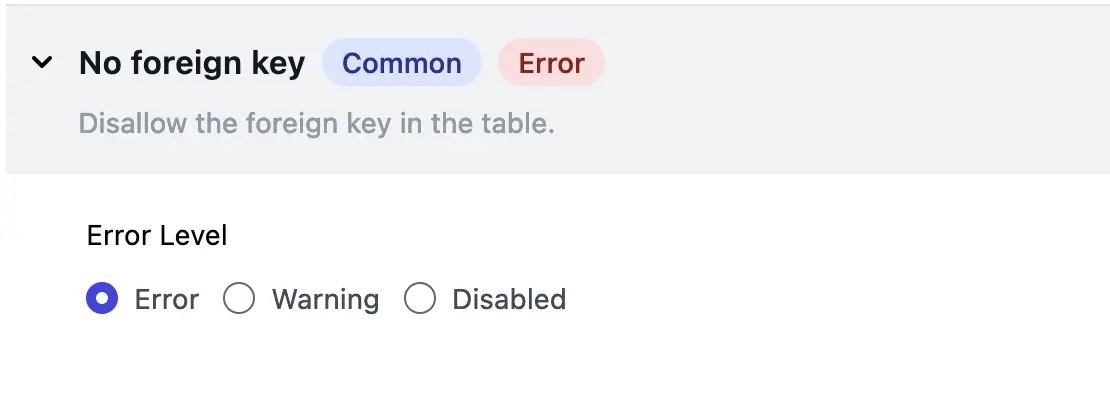Screen dimensions: 1110x414
Task: Collapse the No foreign key rule chevron
Action: point(42,63)
